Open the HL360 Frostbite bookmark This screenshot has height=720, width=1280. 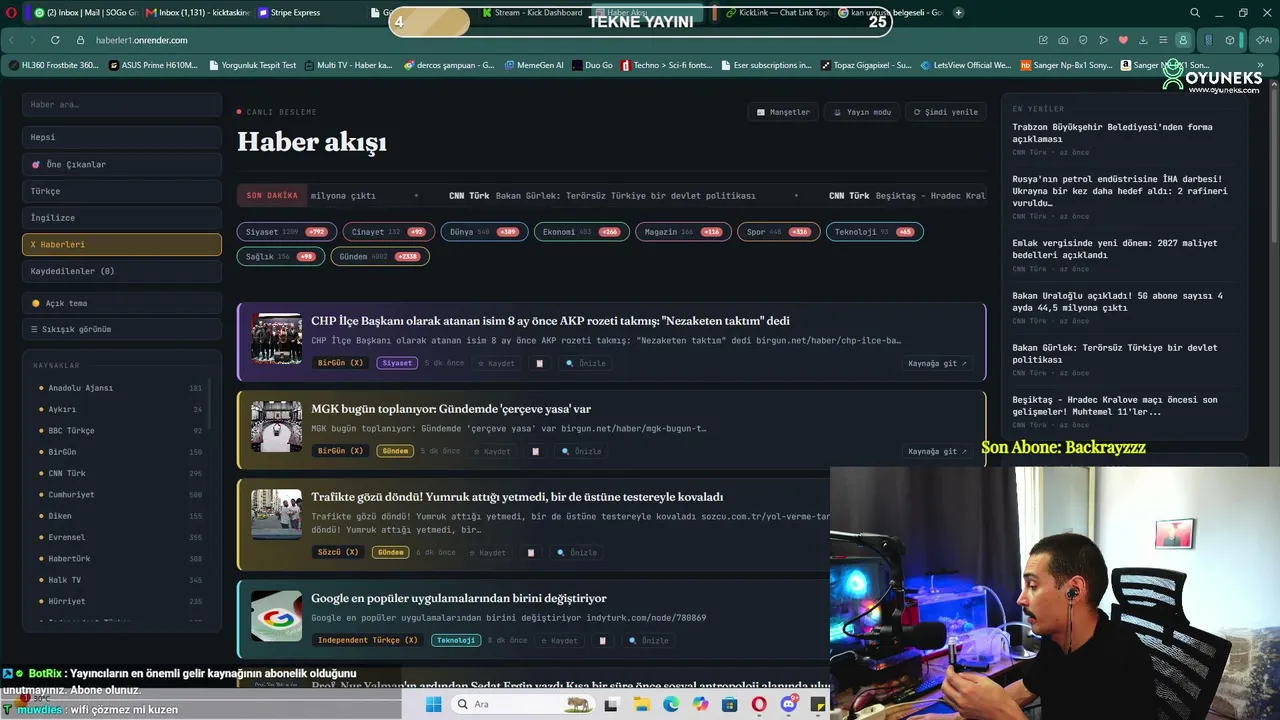(53, 65)
